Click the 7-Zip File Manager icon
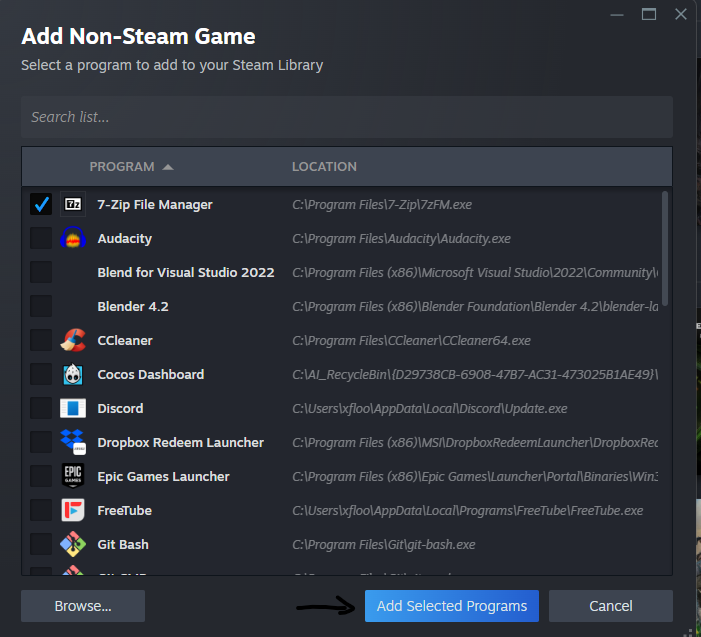701x637 pixels. coord(73,204)
